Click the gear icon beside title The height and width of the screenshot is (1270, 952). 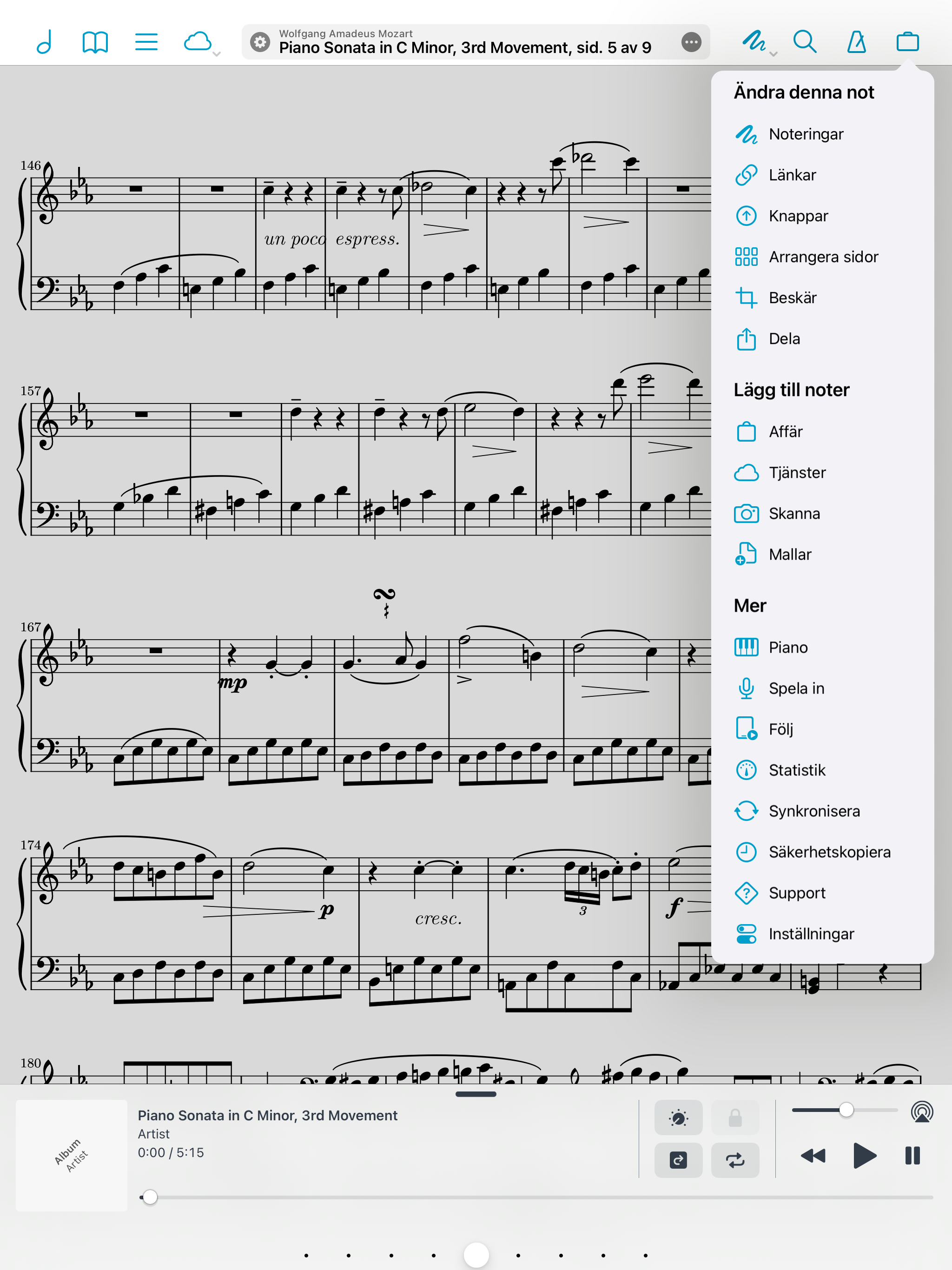click(260, 42)
